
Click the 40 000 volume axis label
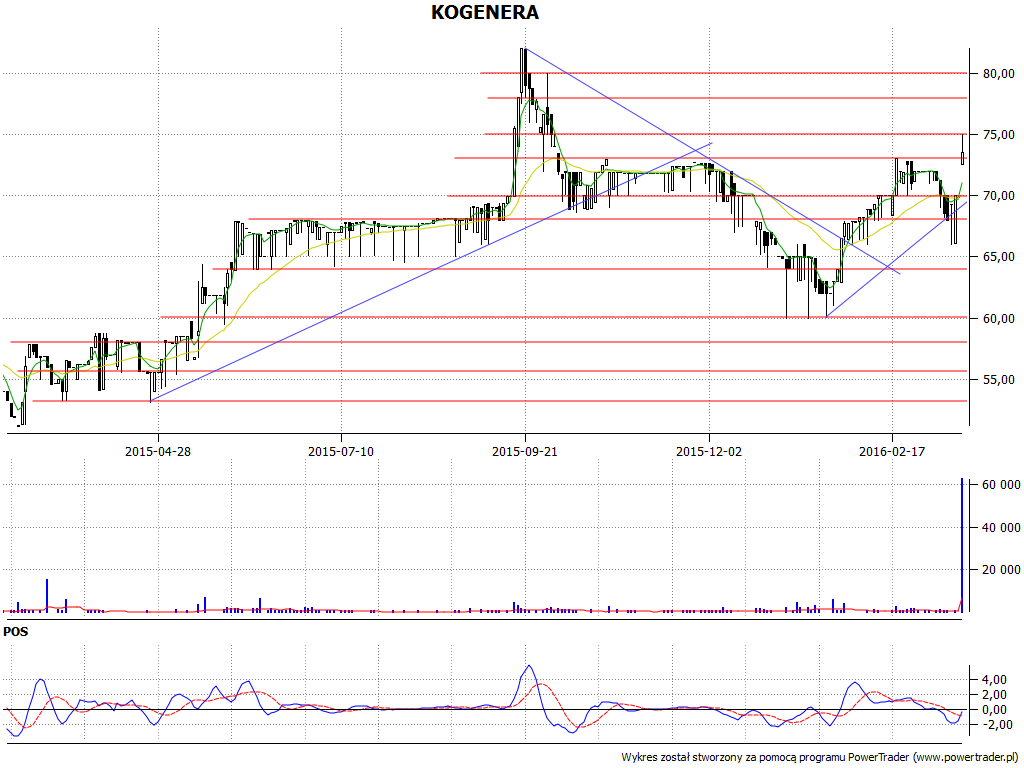tap(1001, 527)
